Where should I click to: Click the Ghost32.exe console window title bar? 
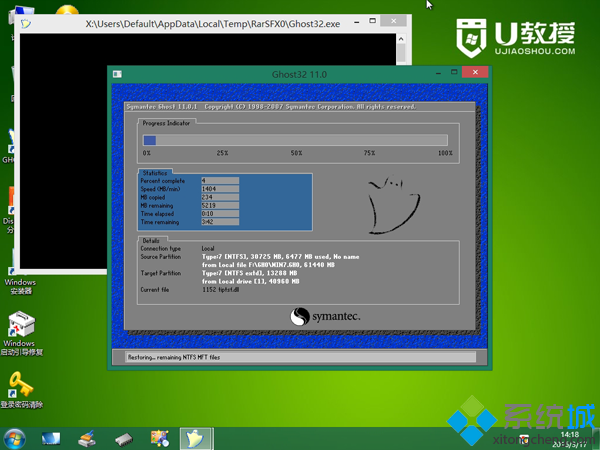click(x=200, y=20)
